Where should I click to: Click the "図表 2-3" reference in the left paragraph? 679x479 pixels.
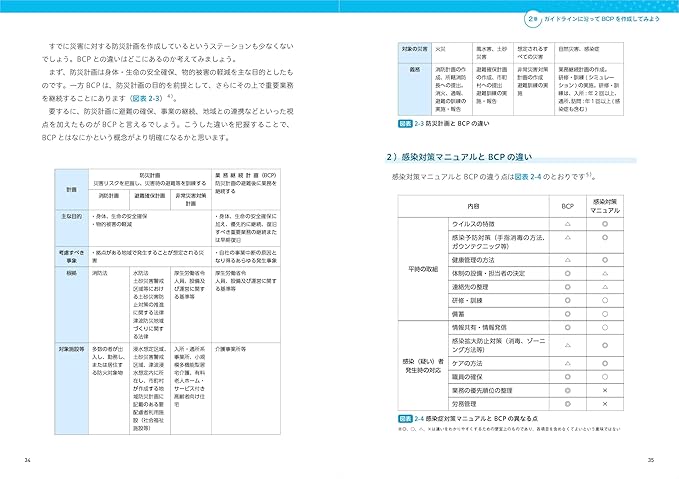(x=146, y=98)
